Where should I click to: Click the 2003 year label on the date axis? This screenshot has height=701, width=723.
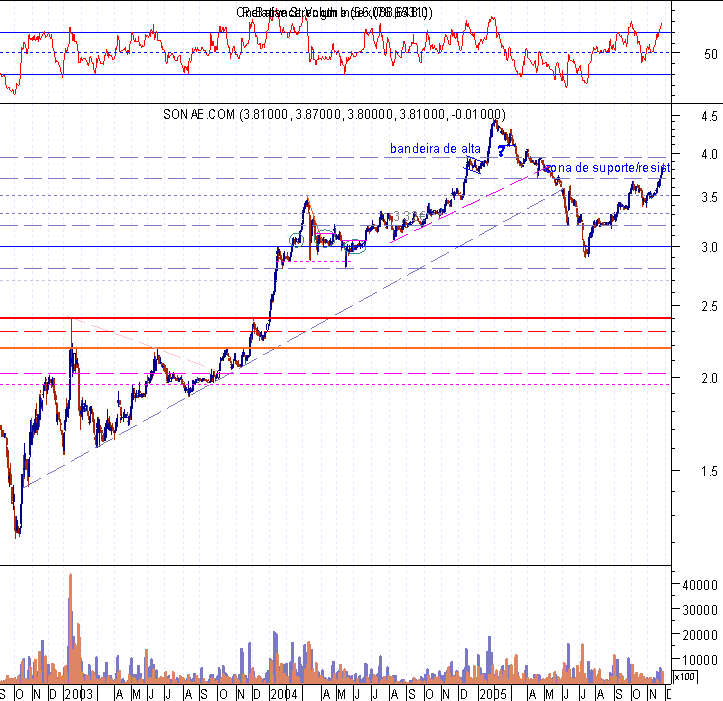pyautogui.click(x=79, y=694)
